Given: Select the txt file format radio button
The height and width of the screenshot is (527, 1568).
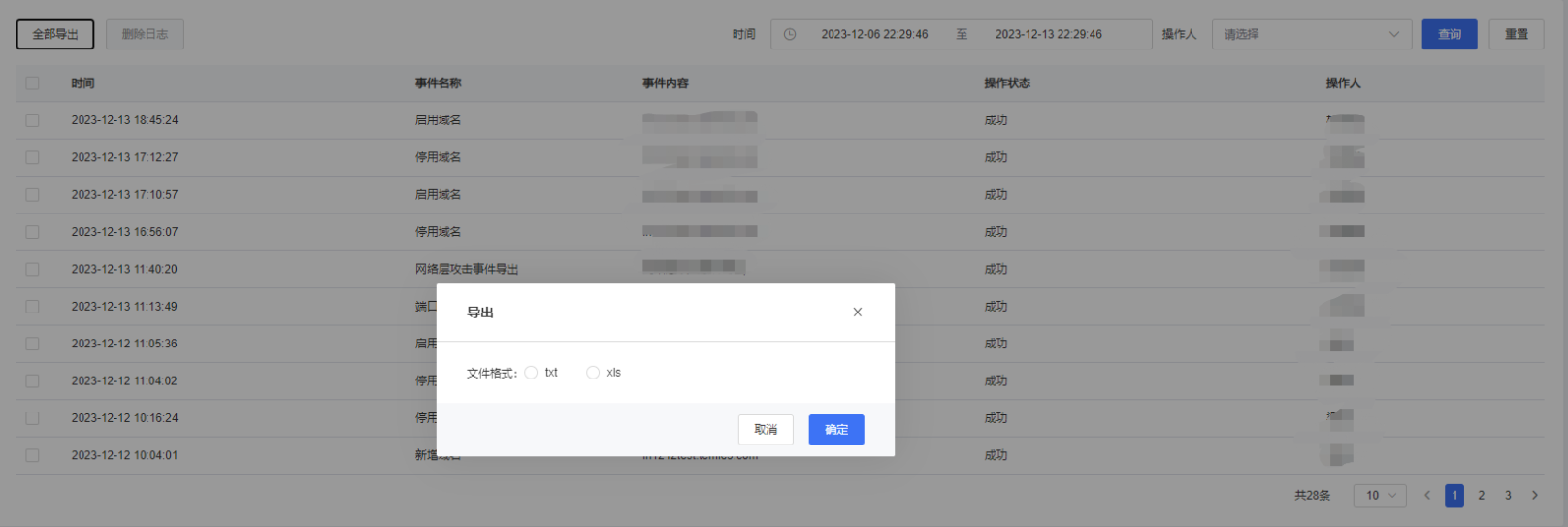Looking at the screenshot, I should [x=531, y=373].
